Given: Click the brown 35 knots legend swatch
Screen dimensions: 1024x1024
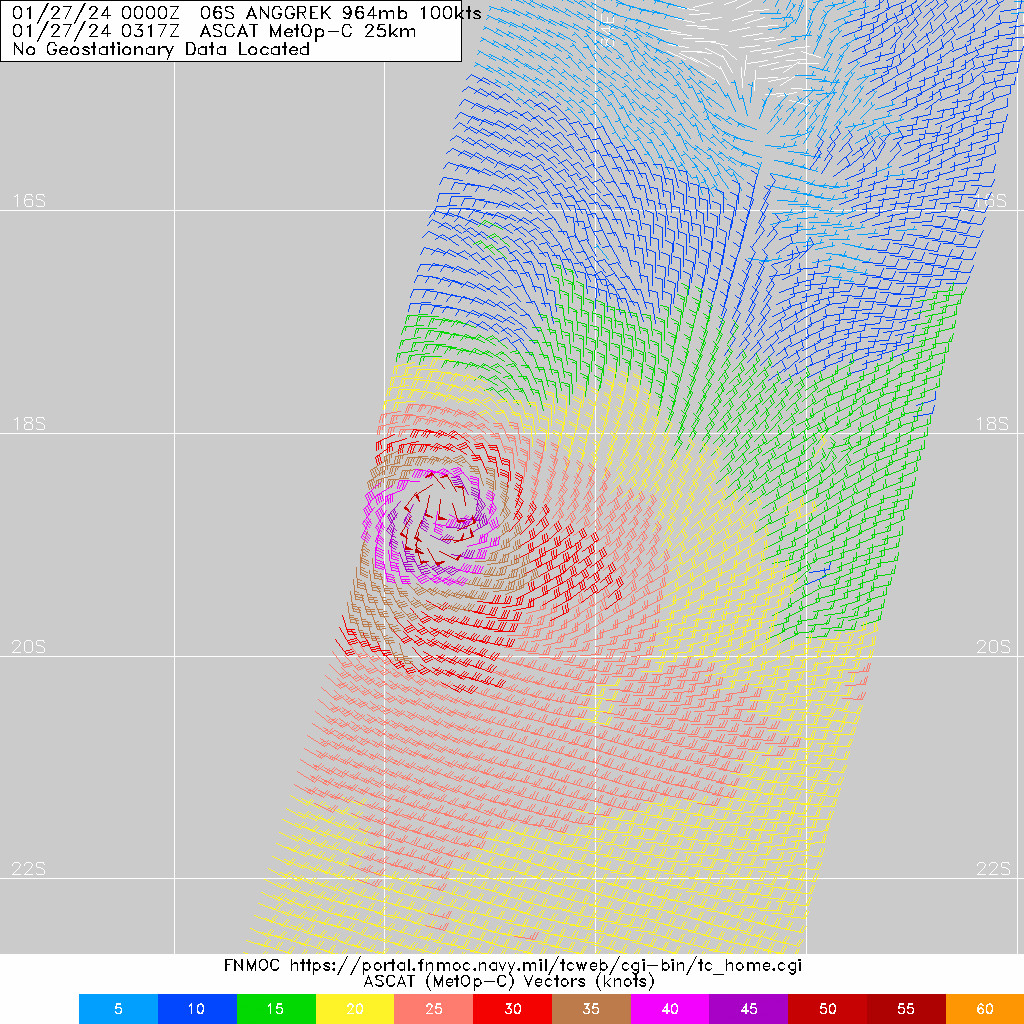Looking at the screenshot, I should (x=591, y=1009).
